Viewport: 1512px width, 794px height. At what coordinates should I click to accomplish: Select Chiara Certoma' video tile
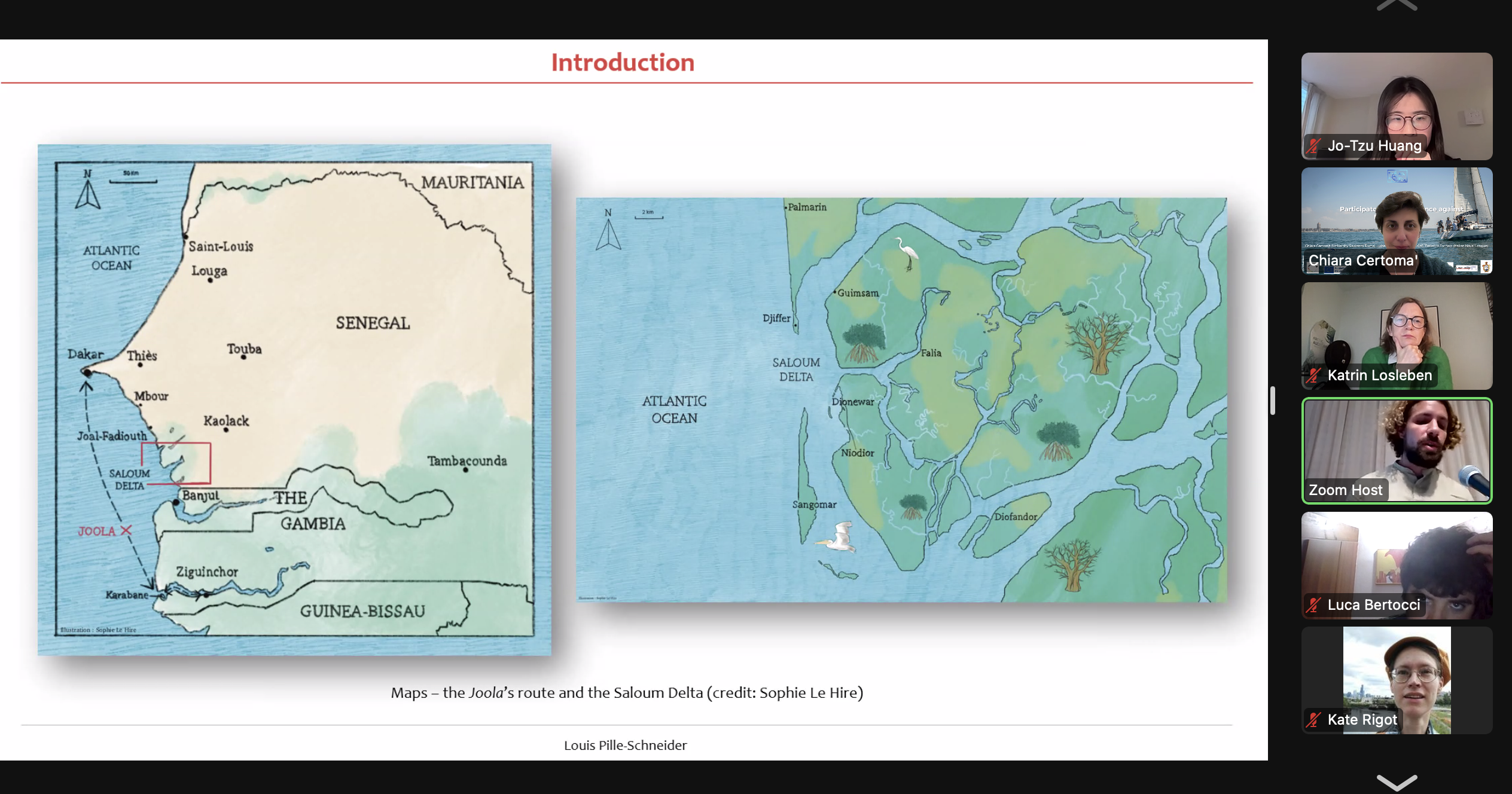[1397, 221]
